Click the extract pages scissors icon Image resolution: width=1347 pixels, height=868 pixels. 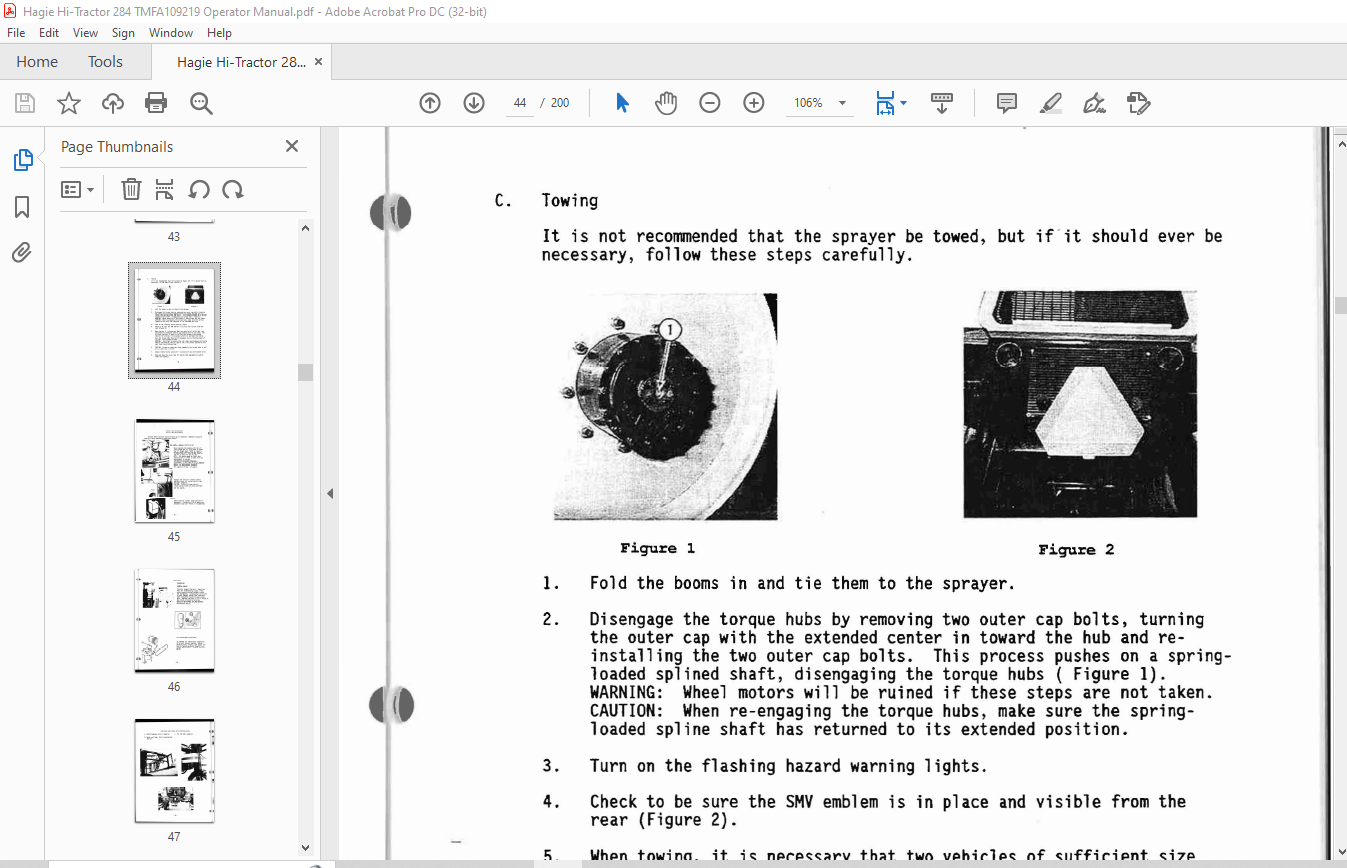click(x=165, y=189)
